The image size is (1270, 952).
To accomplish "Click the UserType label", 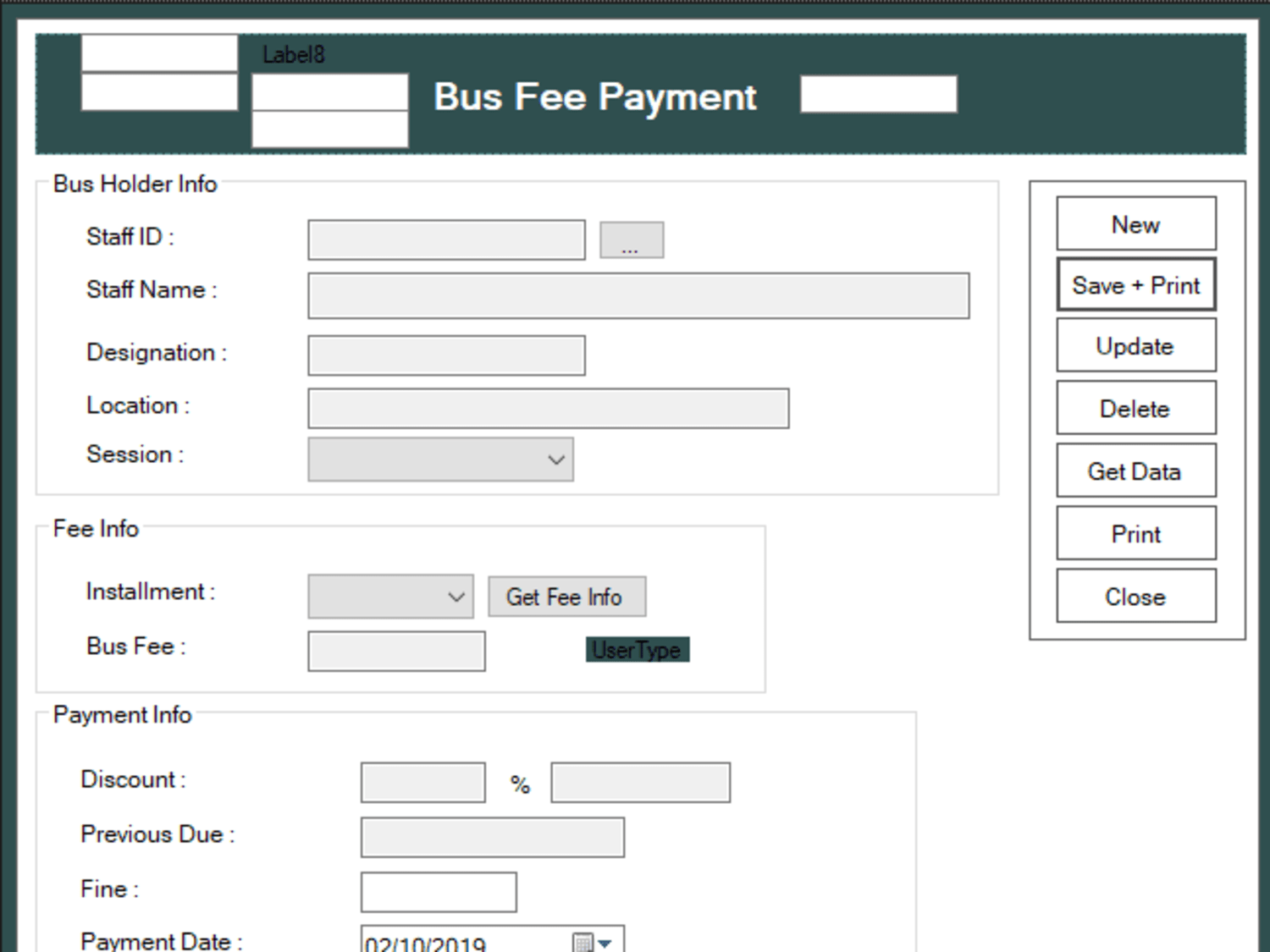I will (x=638, y=650).
